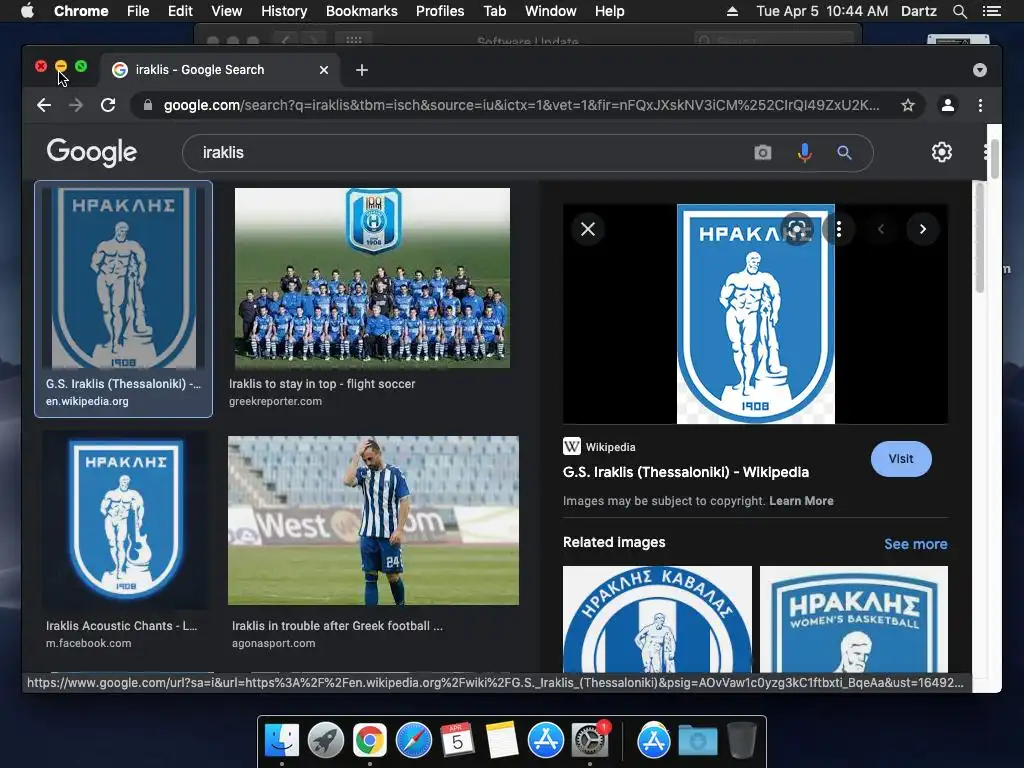The height and width of the screenshot is (768, 1024).
Task: Open the agonasport.com footballer photo
Action: [374, 520]
